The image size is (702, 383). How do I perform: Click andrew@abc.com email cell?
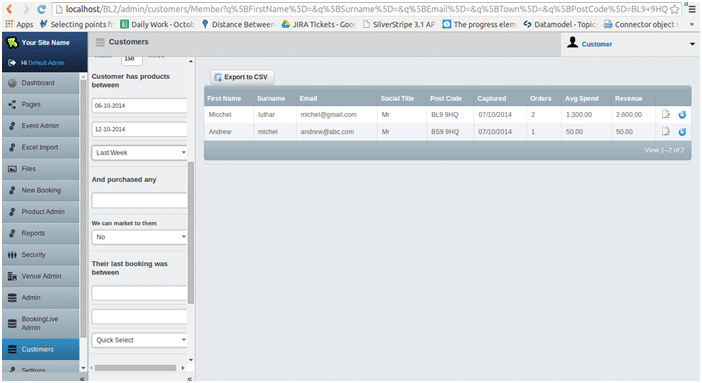327,132
